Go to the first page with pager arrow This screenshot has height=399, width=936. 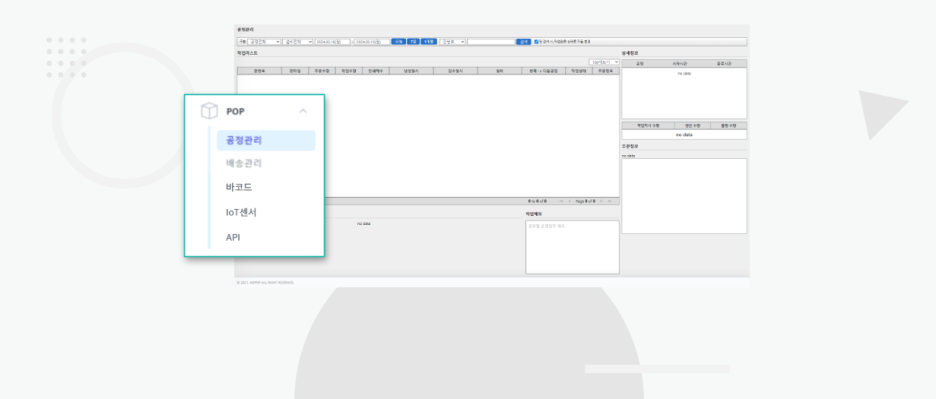tap(561, 201)
